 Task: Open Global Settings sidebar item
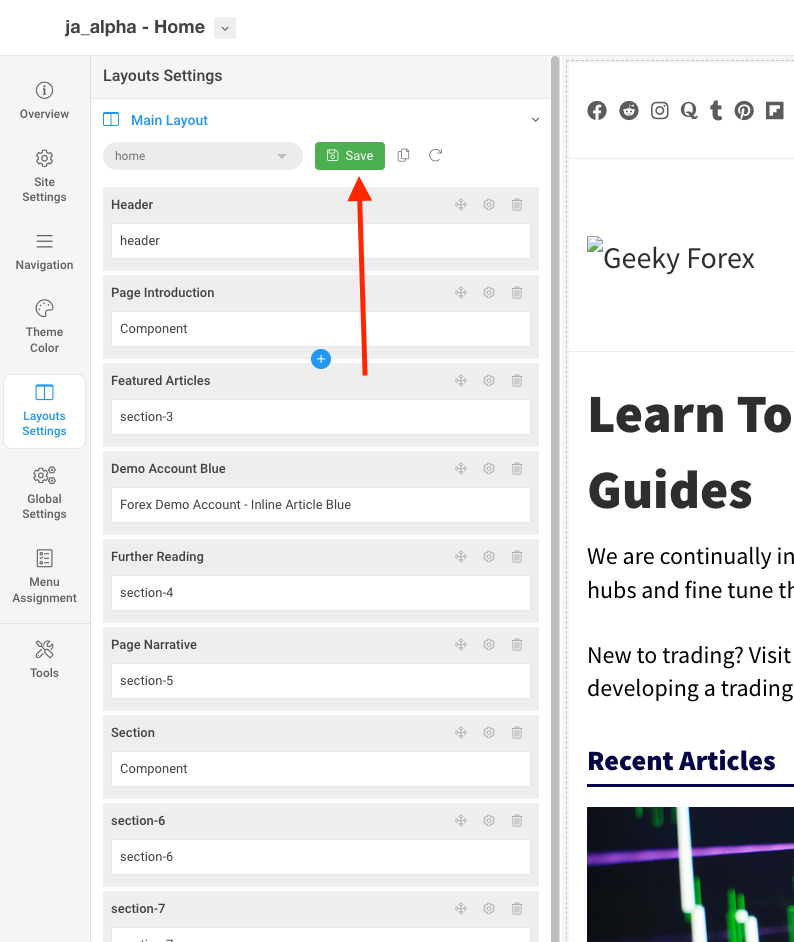click(x=44, y=493)
